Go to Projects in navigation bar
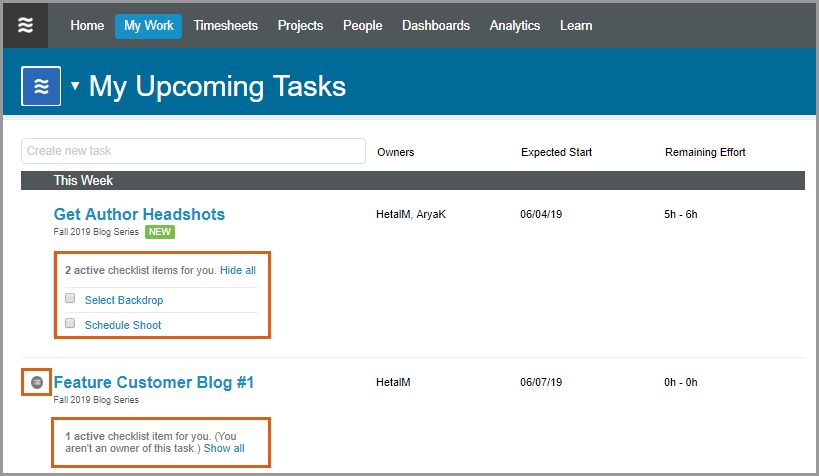This screenshot has height=476, width=819. 300,26
